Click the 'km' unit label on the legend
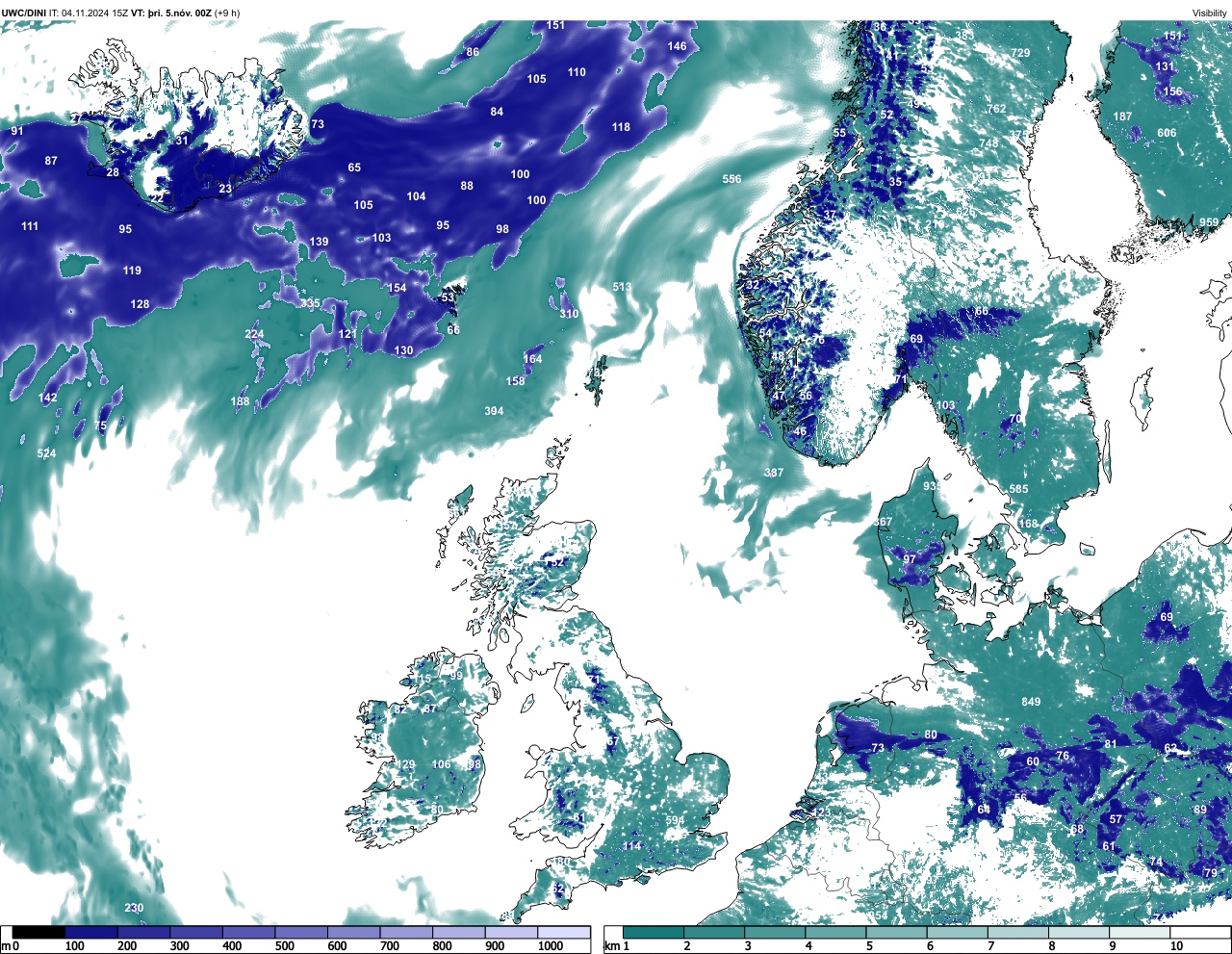This screenshot has height=954, width=1232. [x=610, y=946]
